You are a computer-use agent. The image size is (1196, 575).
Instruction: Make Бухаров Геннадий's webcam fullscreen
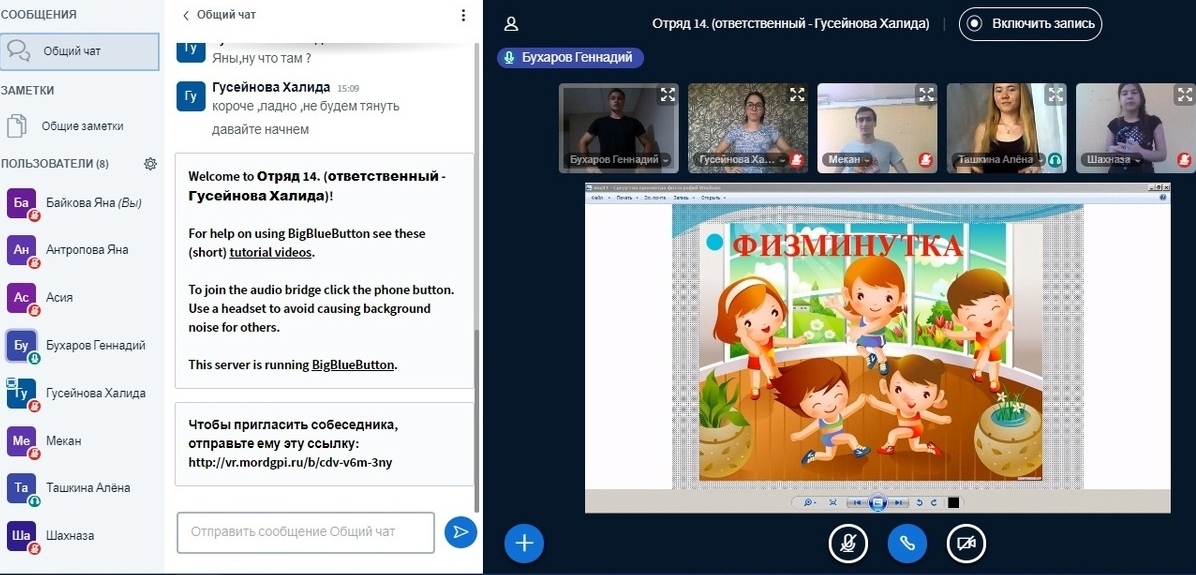(668, 95)
